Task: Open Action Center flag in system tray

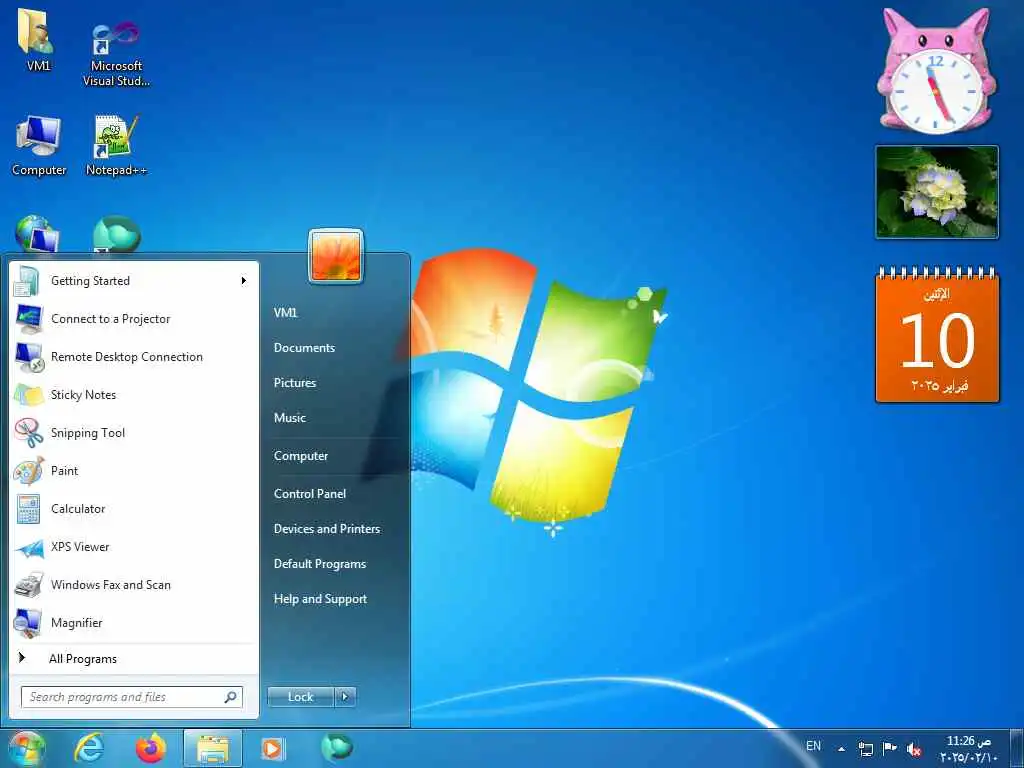Action: tap(889, 748)
